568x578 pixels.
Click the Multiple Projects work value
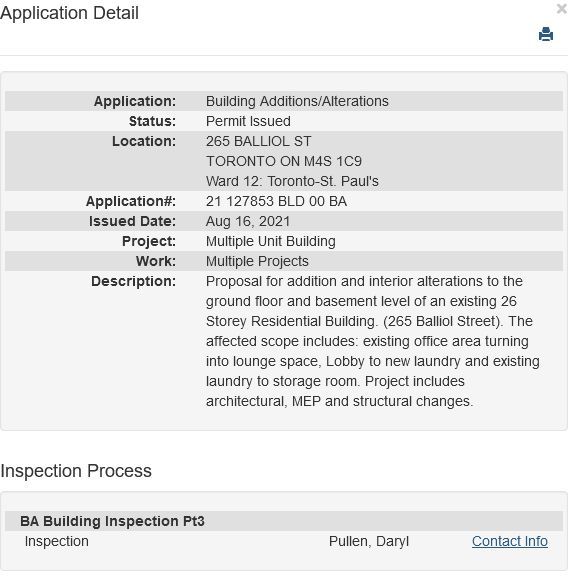coord(257,261)
